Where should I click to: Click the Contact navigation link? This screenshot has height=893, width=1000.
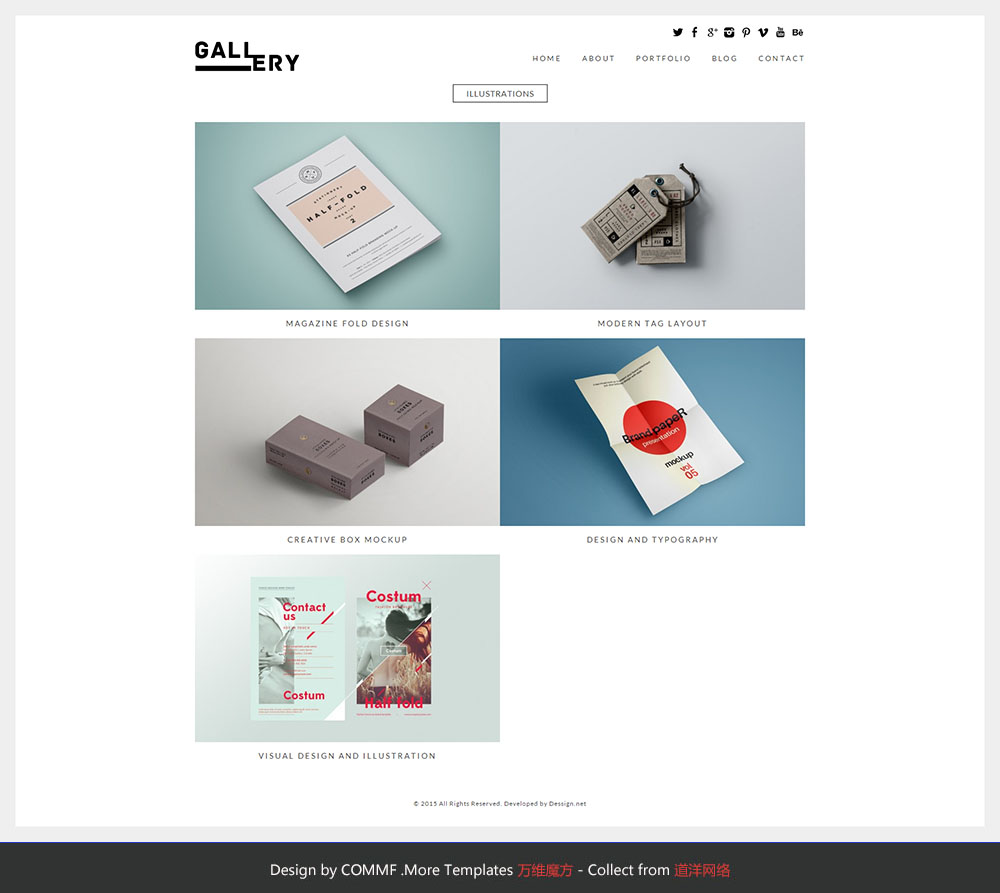click(x=781, y=58)
